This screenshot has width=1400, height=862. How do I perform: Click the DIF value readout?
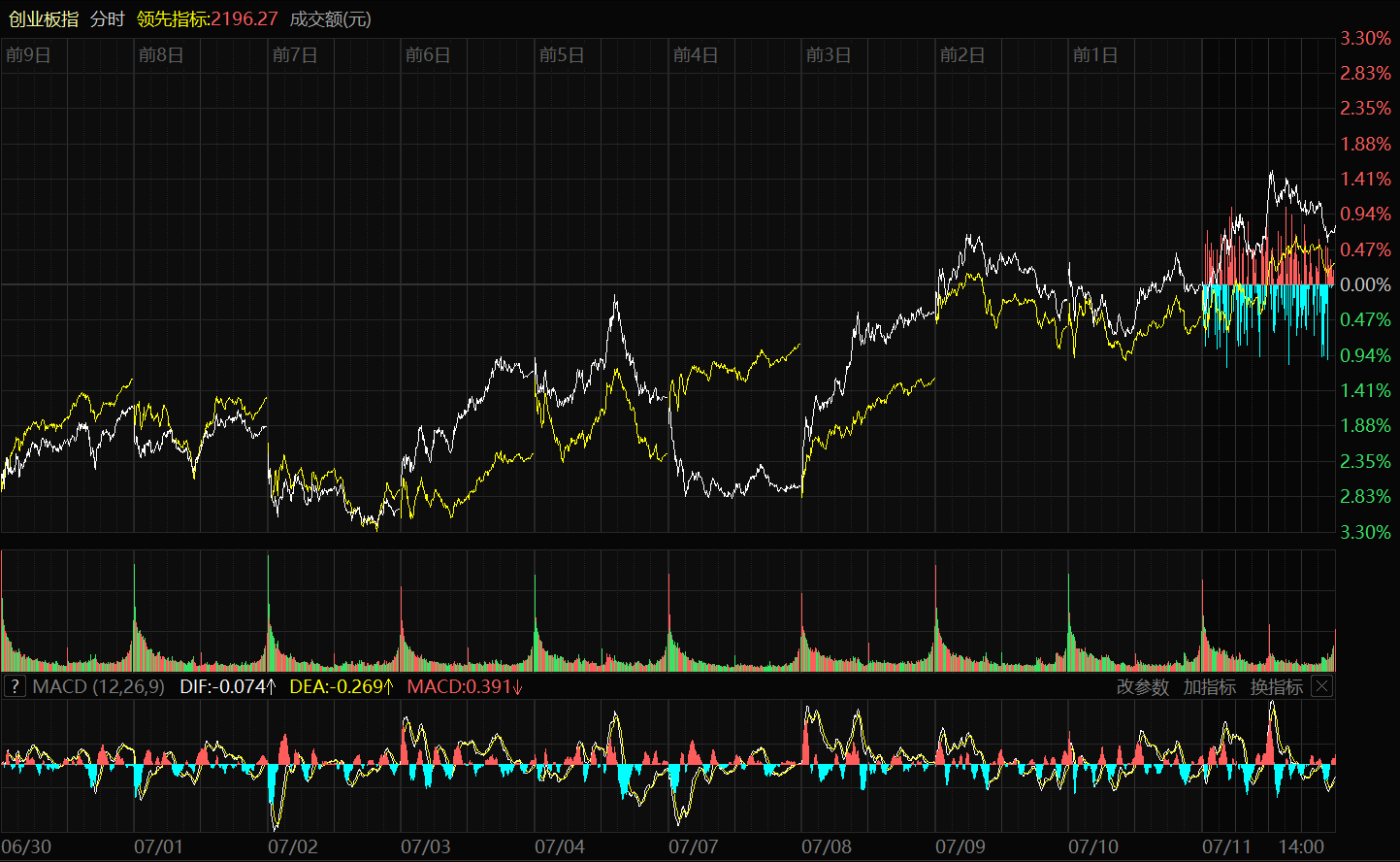(228, 687)
